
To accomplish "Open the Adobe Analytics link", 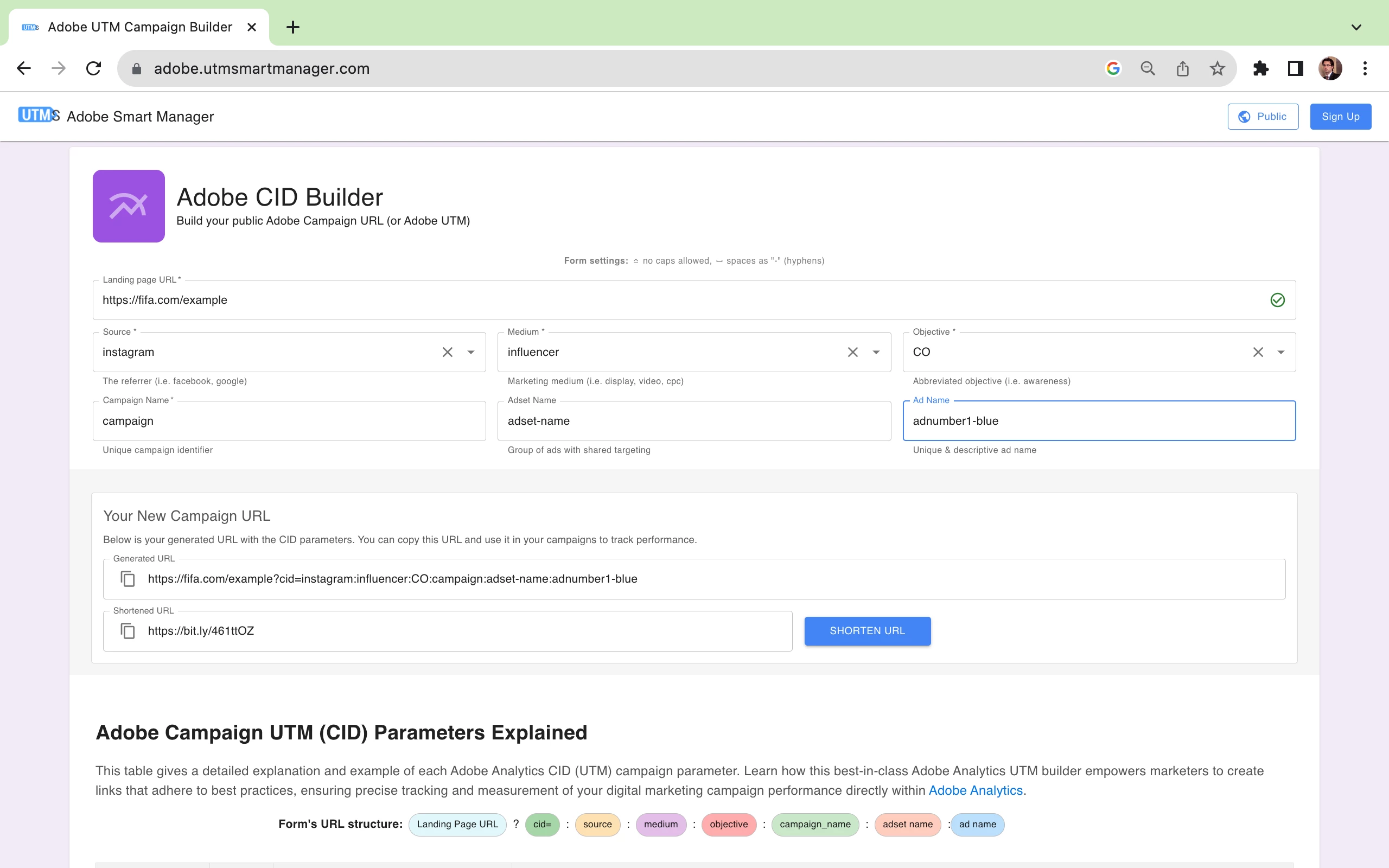I will point(975,790).
